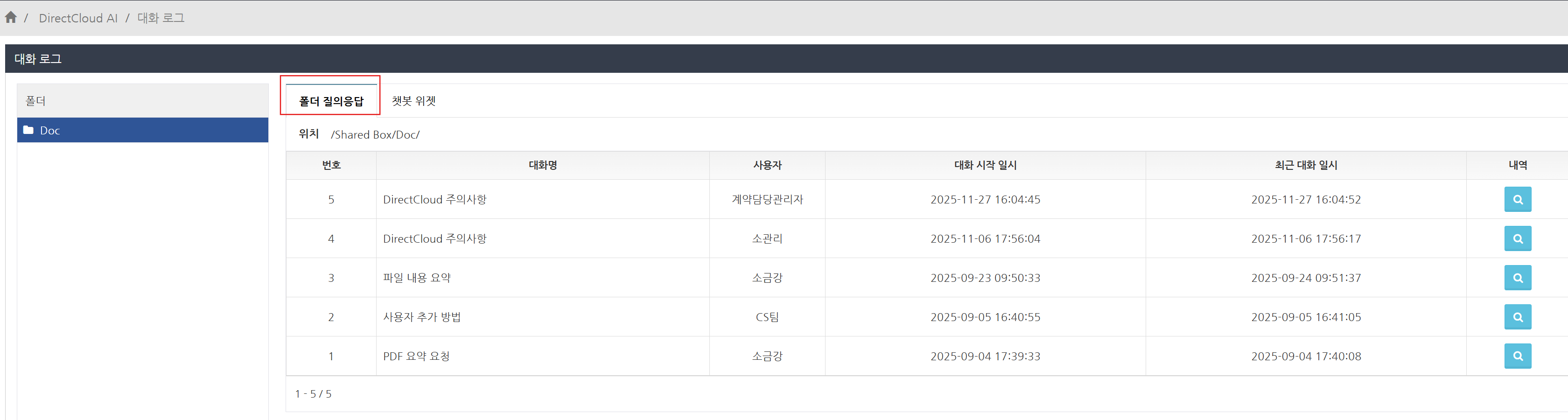Click the 사용자 추가 방법 conversation name
The image size is (1568, 420).
click(x=422, y=317)
